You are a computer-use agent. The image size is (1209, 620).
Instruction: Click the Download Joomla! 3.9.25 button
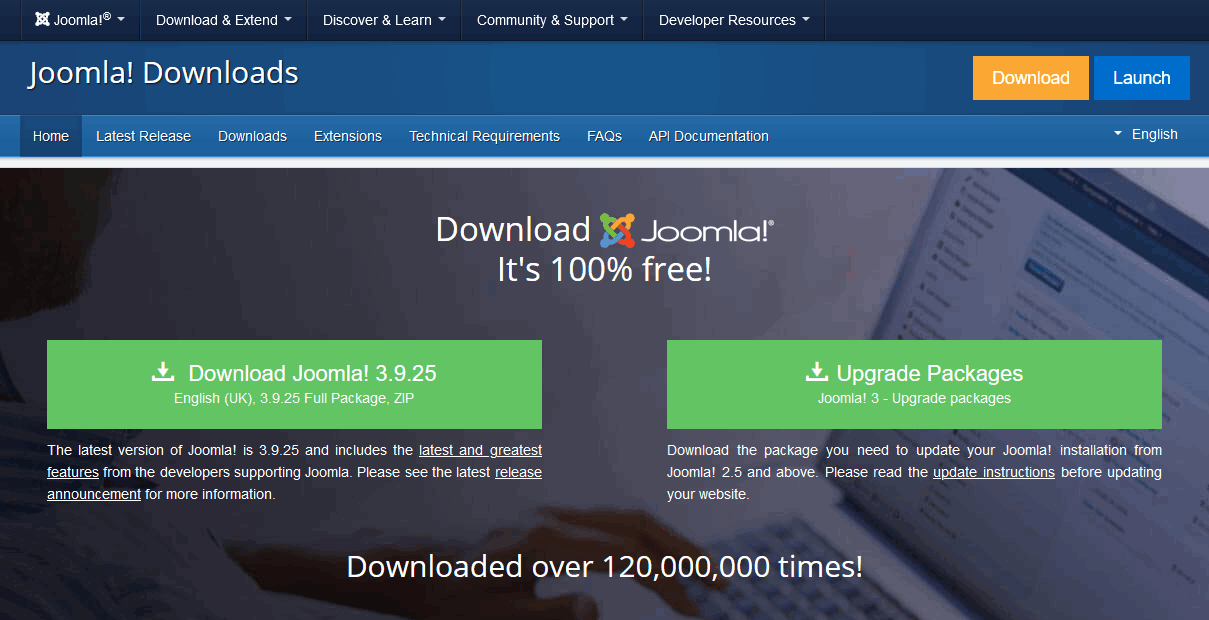[294, 384]
